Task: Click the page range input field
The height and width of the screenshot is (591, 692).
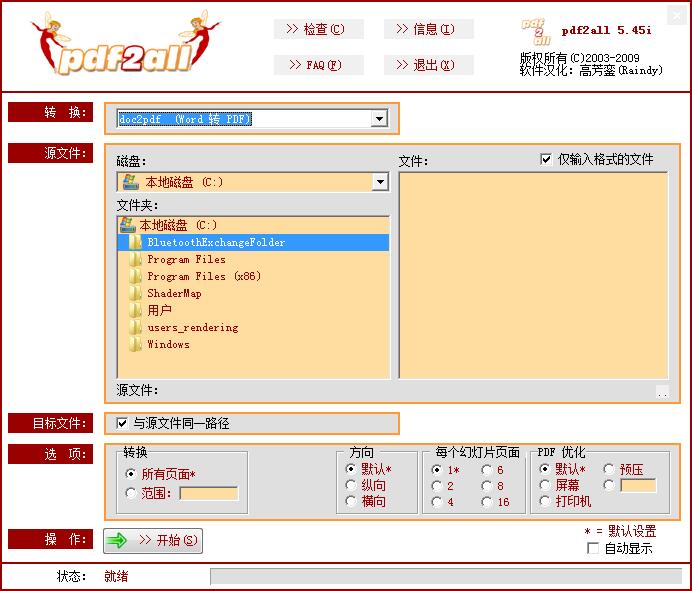Action: tap(209, 493)
